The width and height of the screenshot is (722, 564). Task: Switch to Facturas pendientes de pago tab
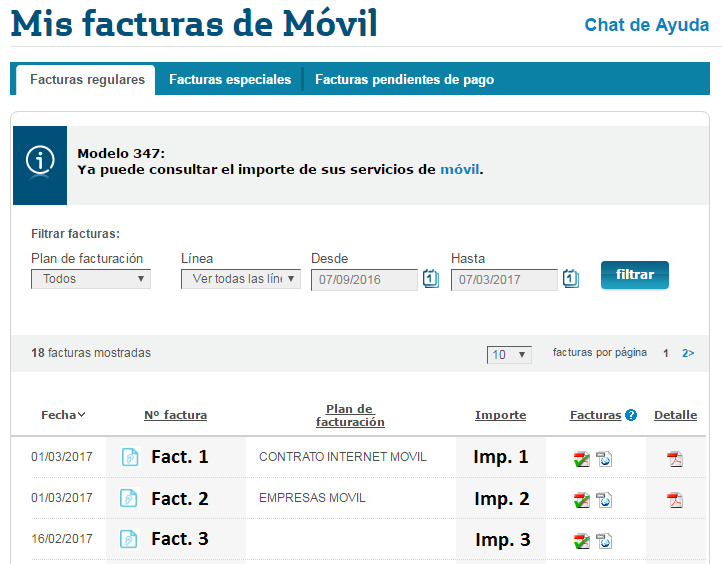[x=404, y=79]
